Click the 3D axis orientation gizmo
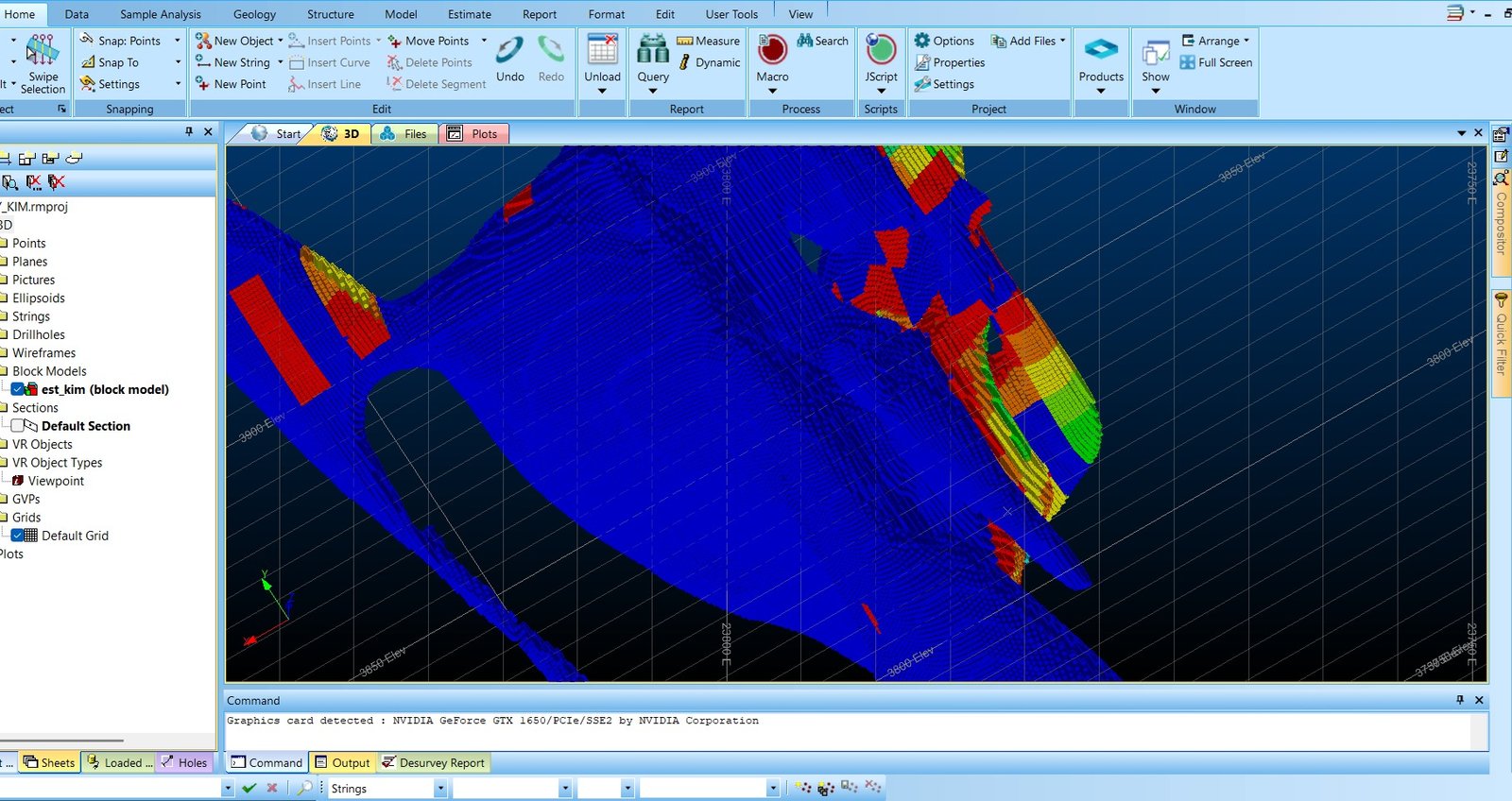 click(x=268, y=608)
